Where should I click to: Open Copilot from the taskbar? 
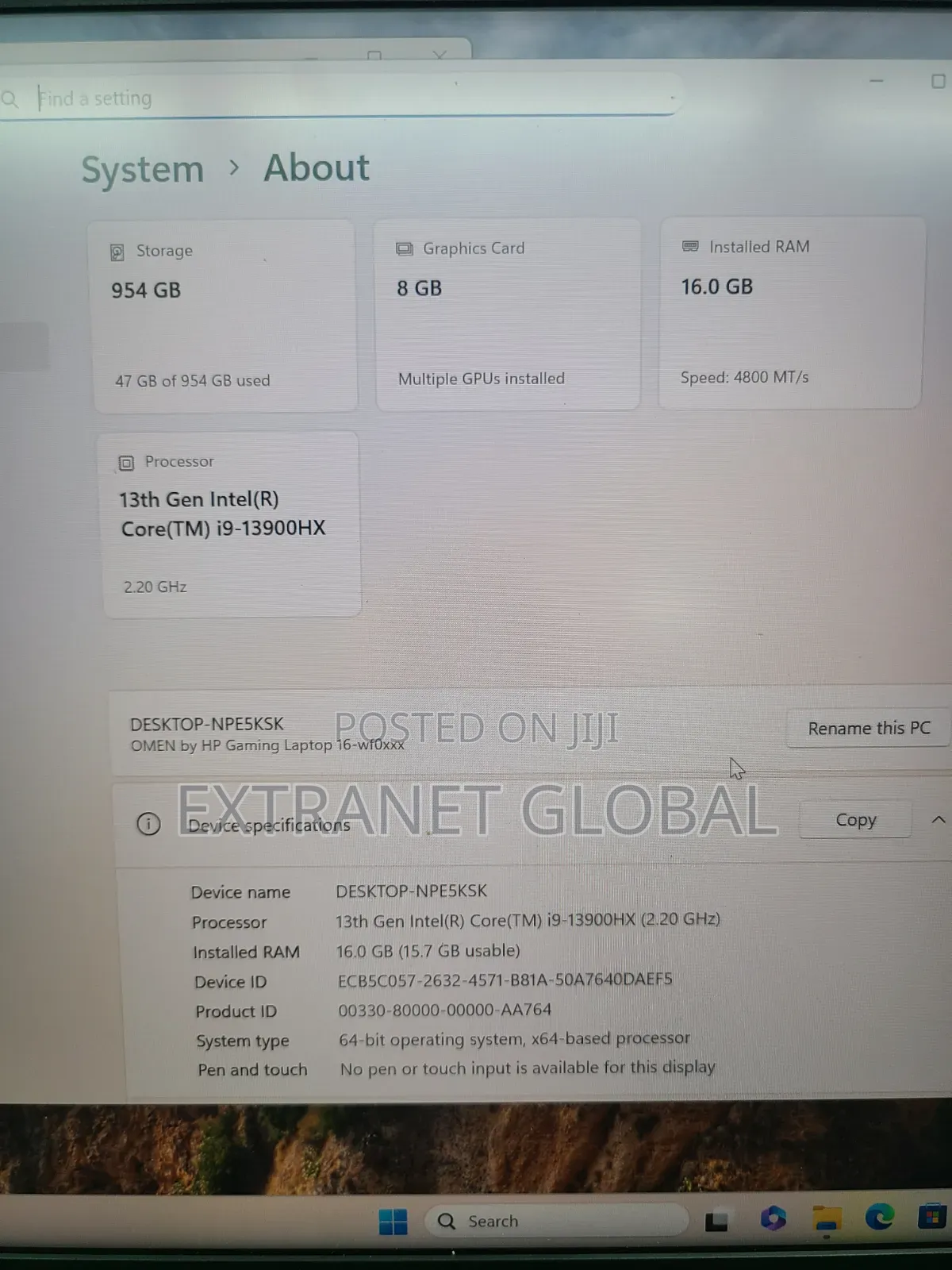click(773, 1218)
